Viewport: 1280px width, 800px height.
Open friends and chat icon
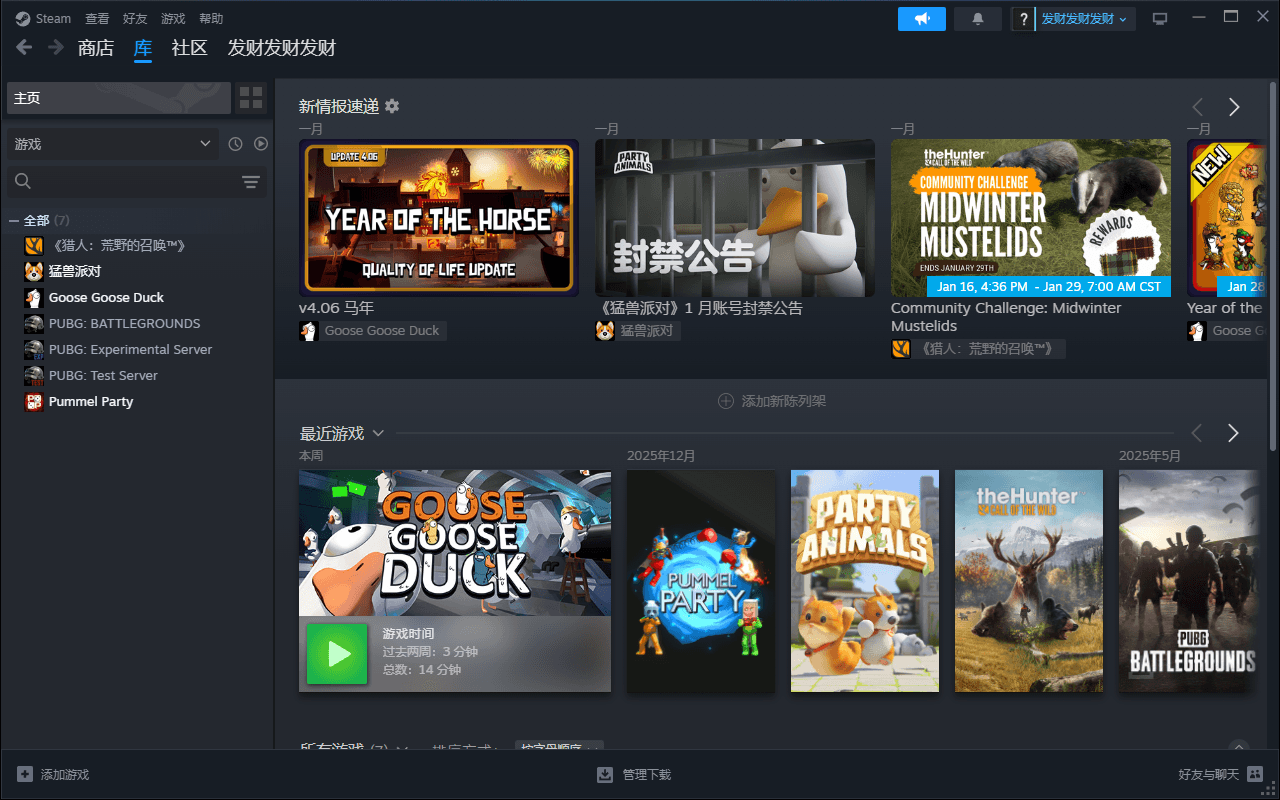[x=1255, y=774]
